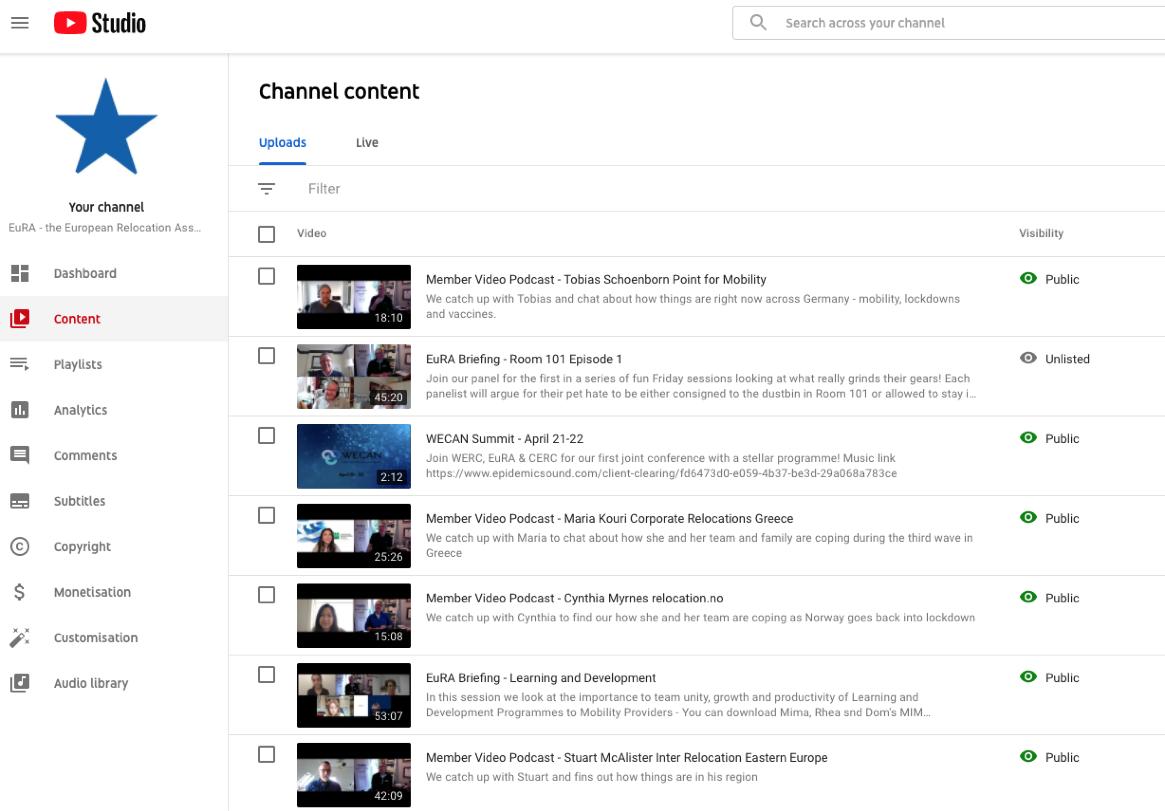Image resolution: width=1165 pixels, height=811 pixels.
Task: Click the filter lines icon
Action: coord(266,189)
